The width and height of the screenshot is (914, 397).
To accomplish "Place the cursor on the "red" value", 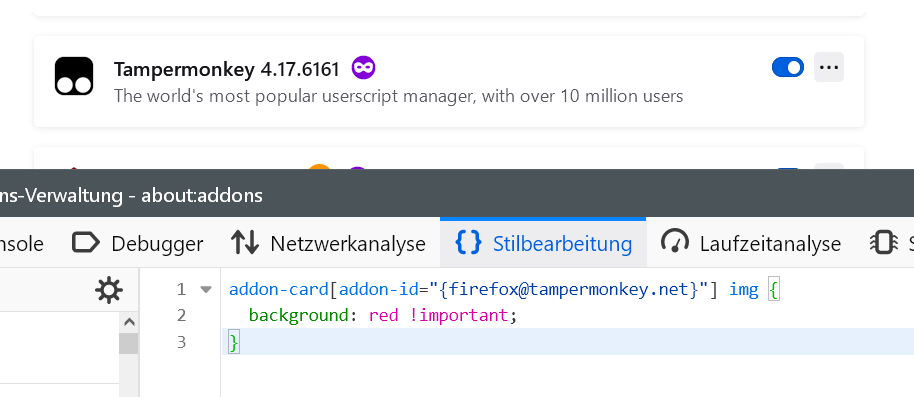I will coord(384,316).
